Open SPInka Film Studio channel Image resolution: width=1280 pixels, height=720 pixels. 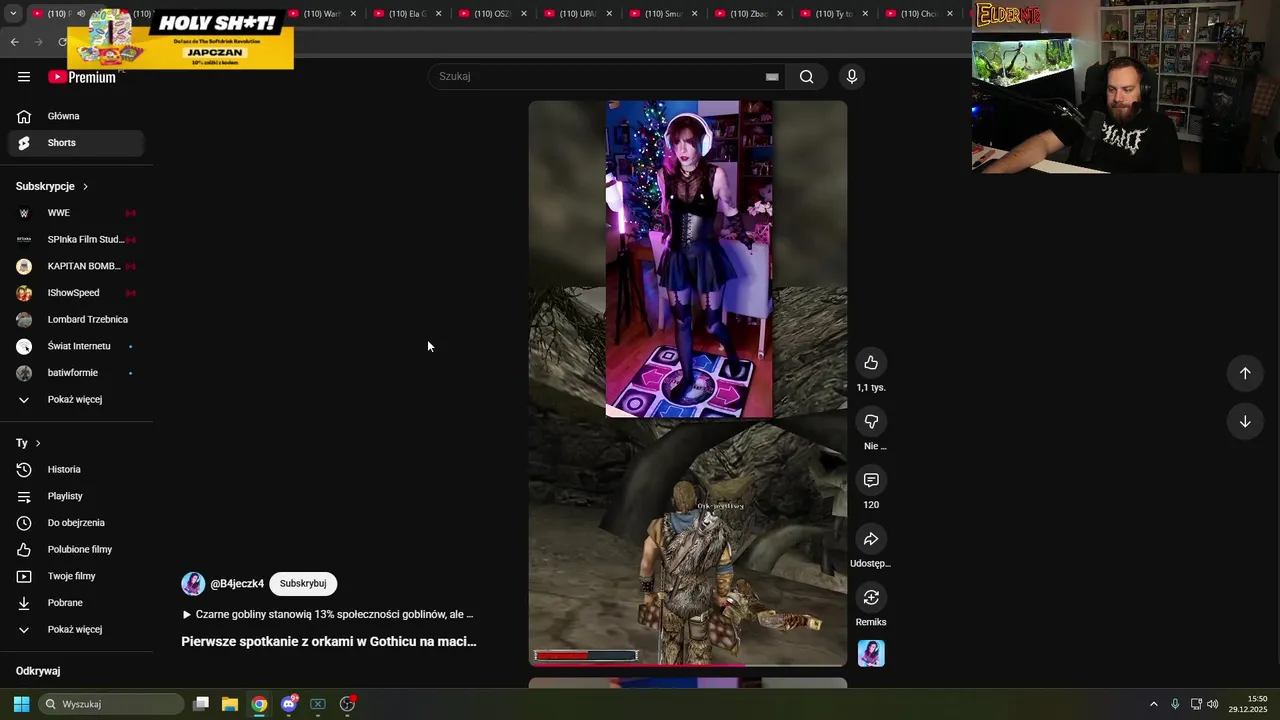(x=76, y=240)
